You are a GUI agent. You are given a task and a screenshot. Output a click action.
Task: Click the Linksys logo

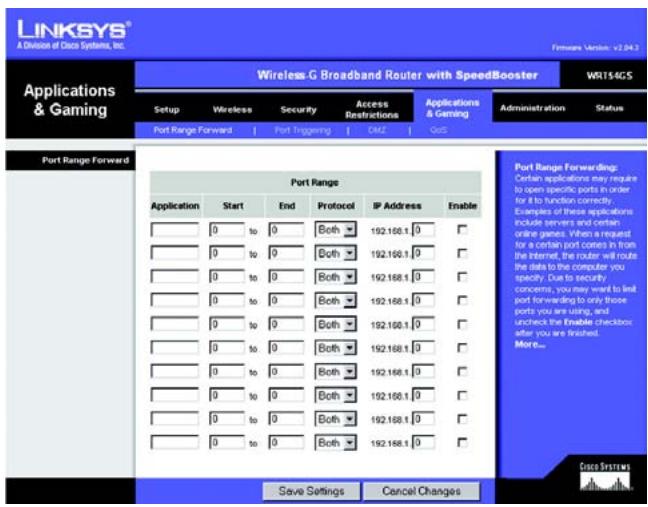(73, 35)
